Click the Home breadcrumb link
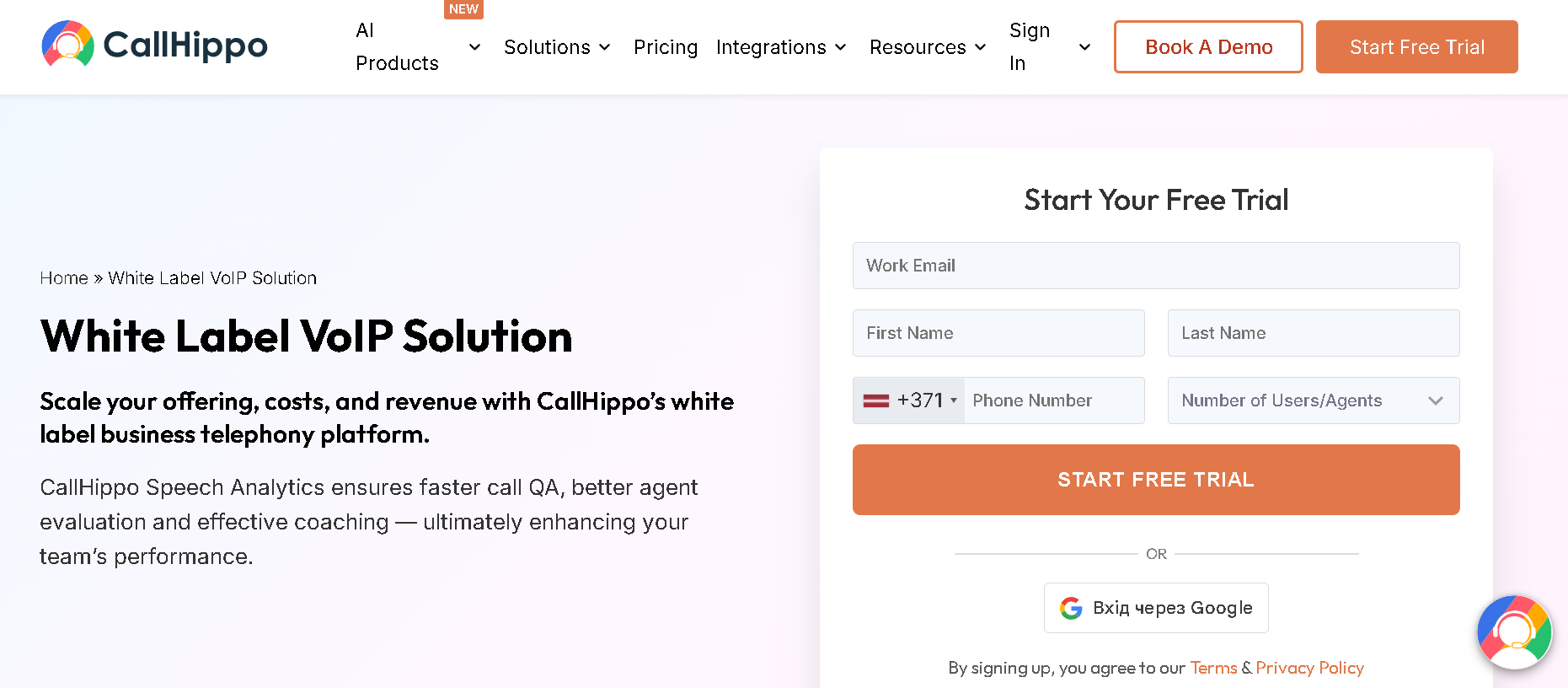This screenshot has height=688, width=1568. tap(64, 278)
